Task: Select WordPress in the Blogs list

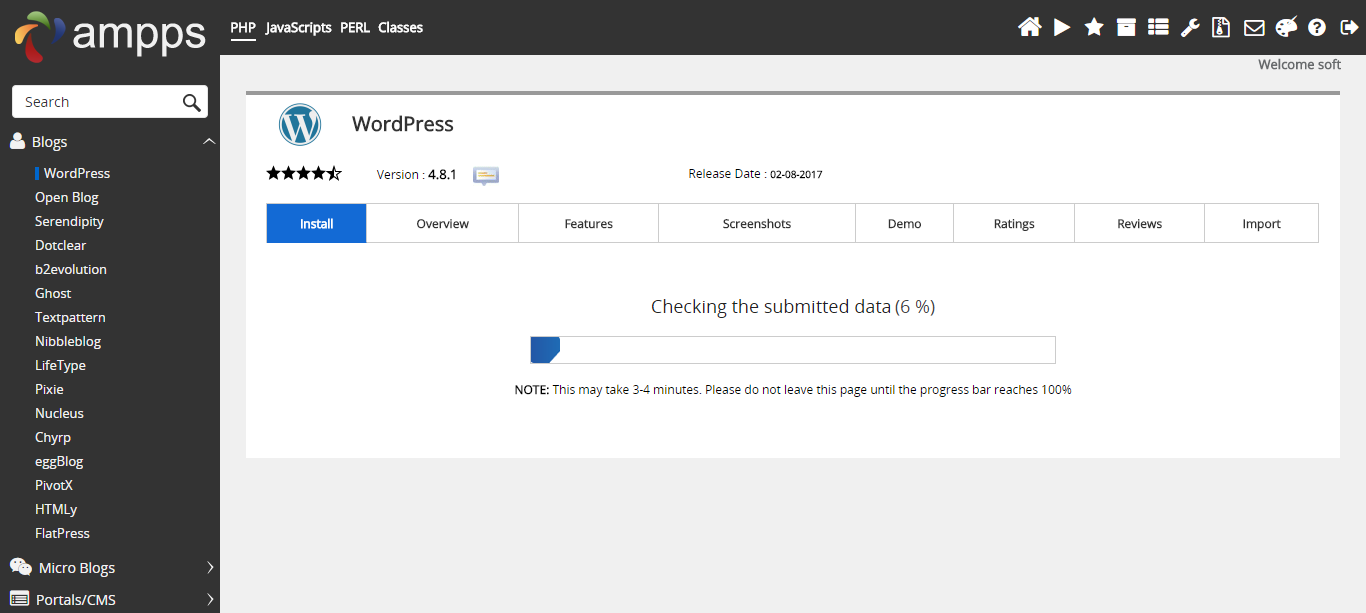Action: (77, 173)
